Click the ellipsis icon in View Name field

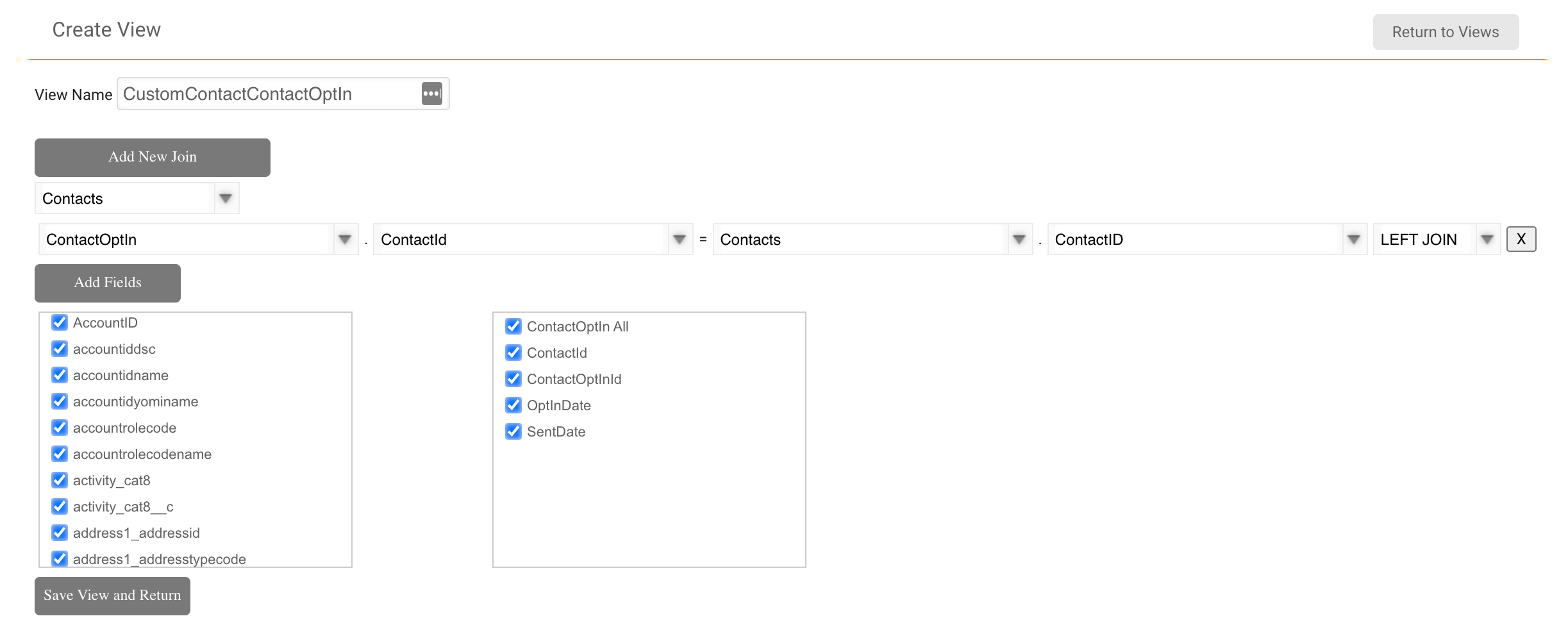point(432,94)
